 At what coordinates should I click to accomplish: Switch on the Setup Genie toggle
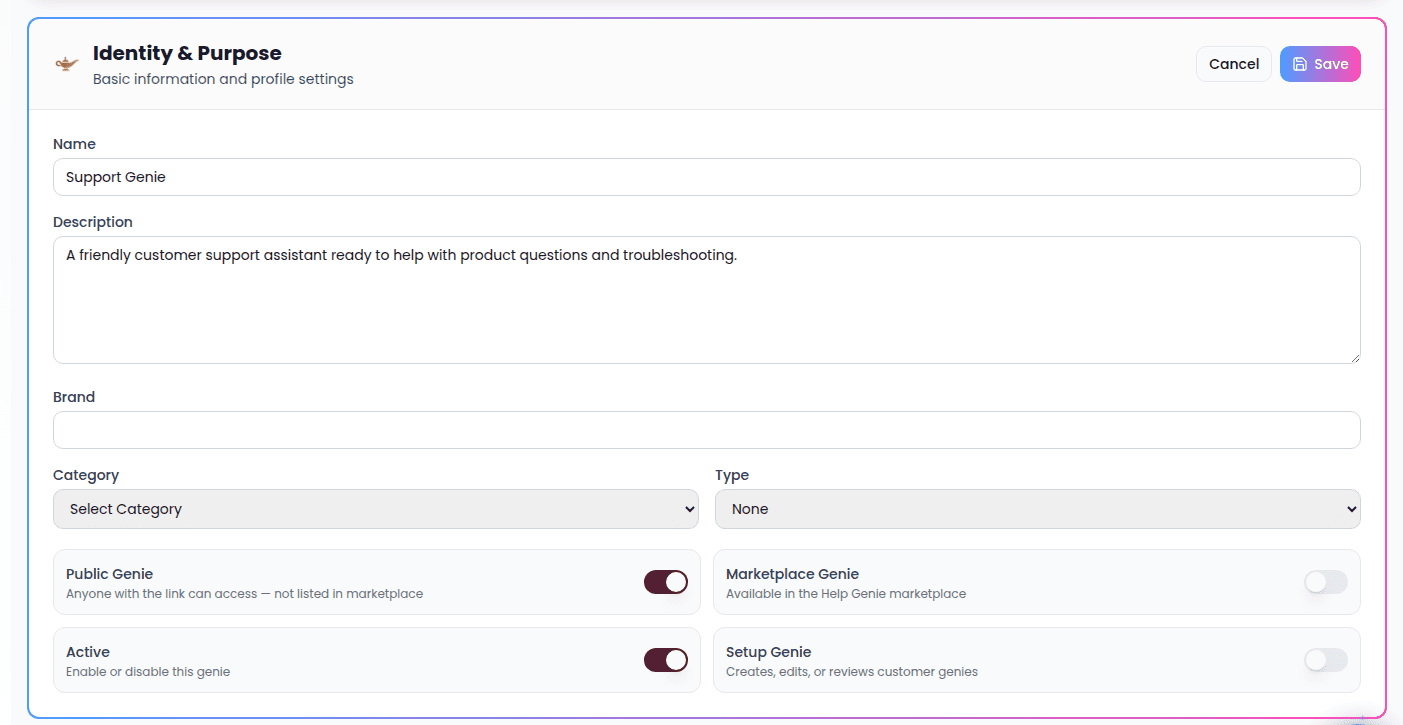click(x=1326, y=660)
